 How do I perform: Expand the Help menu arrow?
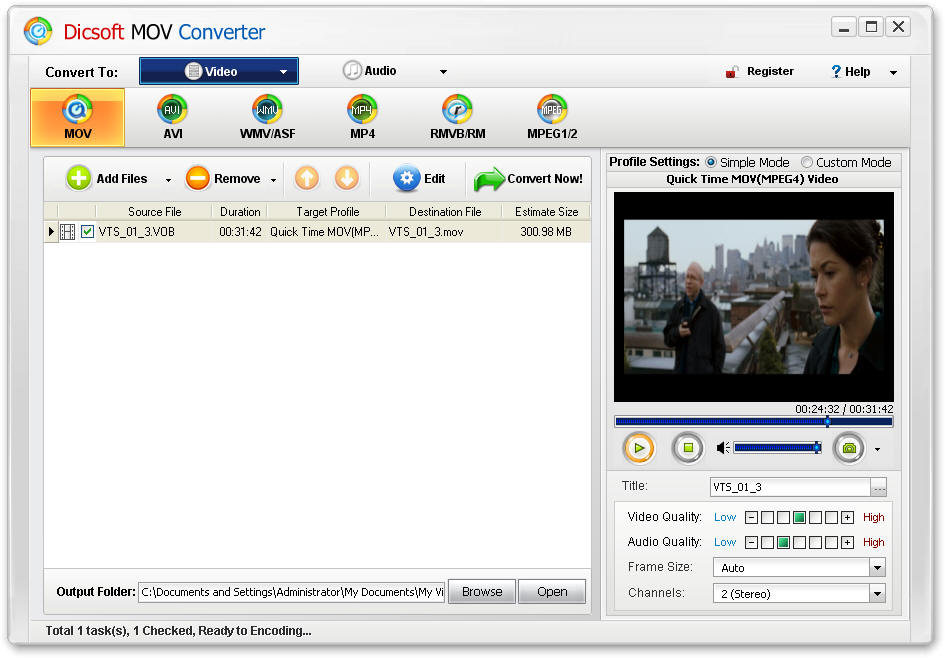893,72
